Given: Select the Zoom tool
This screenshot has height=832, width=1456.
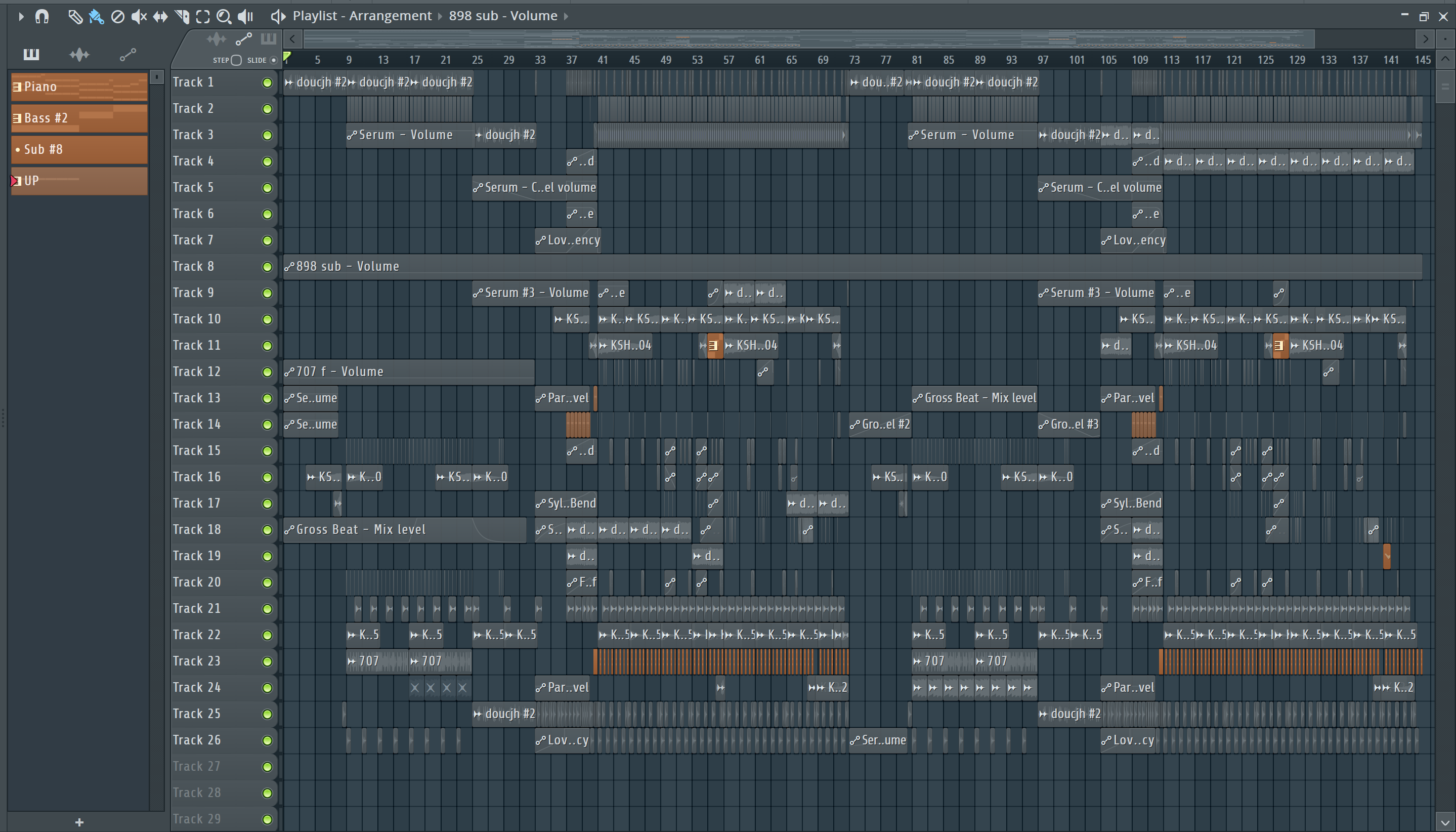Looking at the screenshot, I should [224, 17].
